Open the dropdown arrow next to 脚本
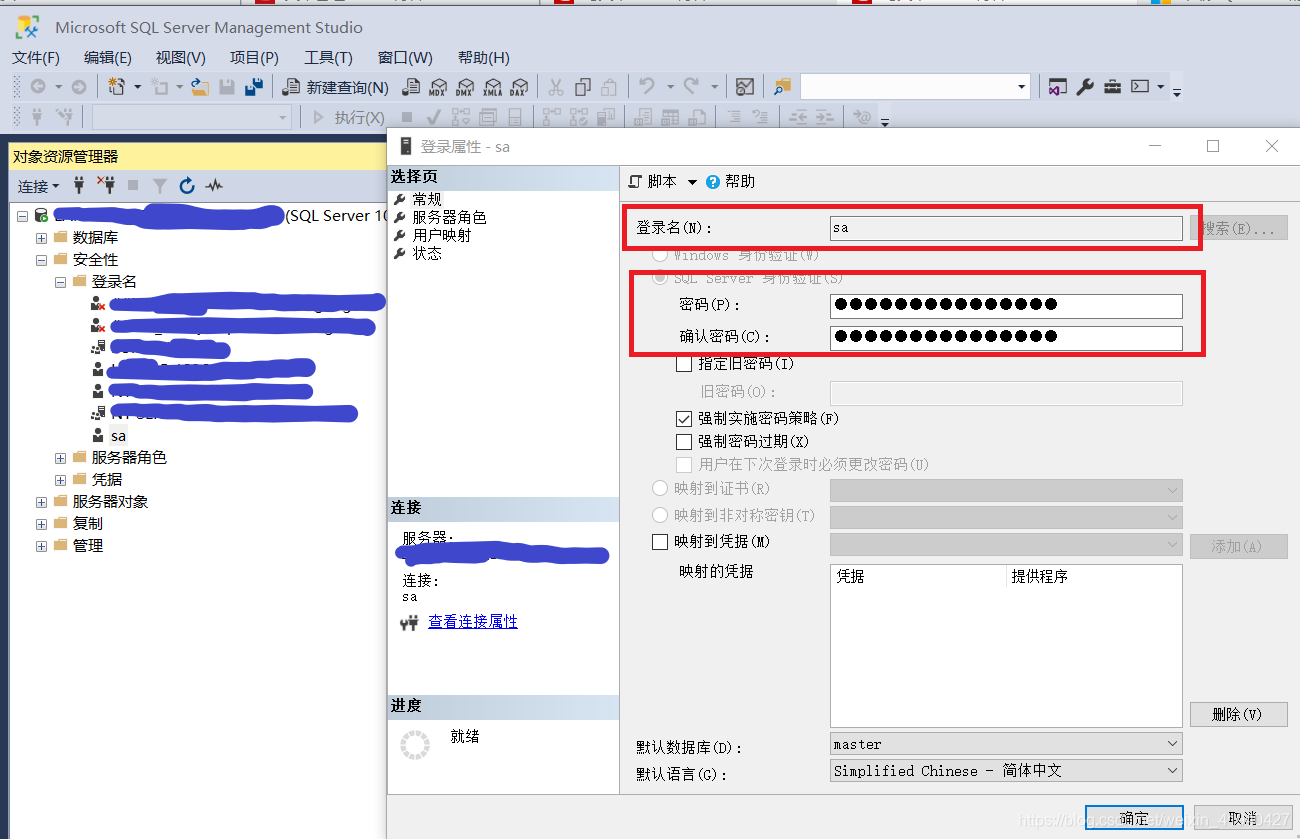This screenshot has height=839, width=1300. [692, 182]
